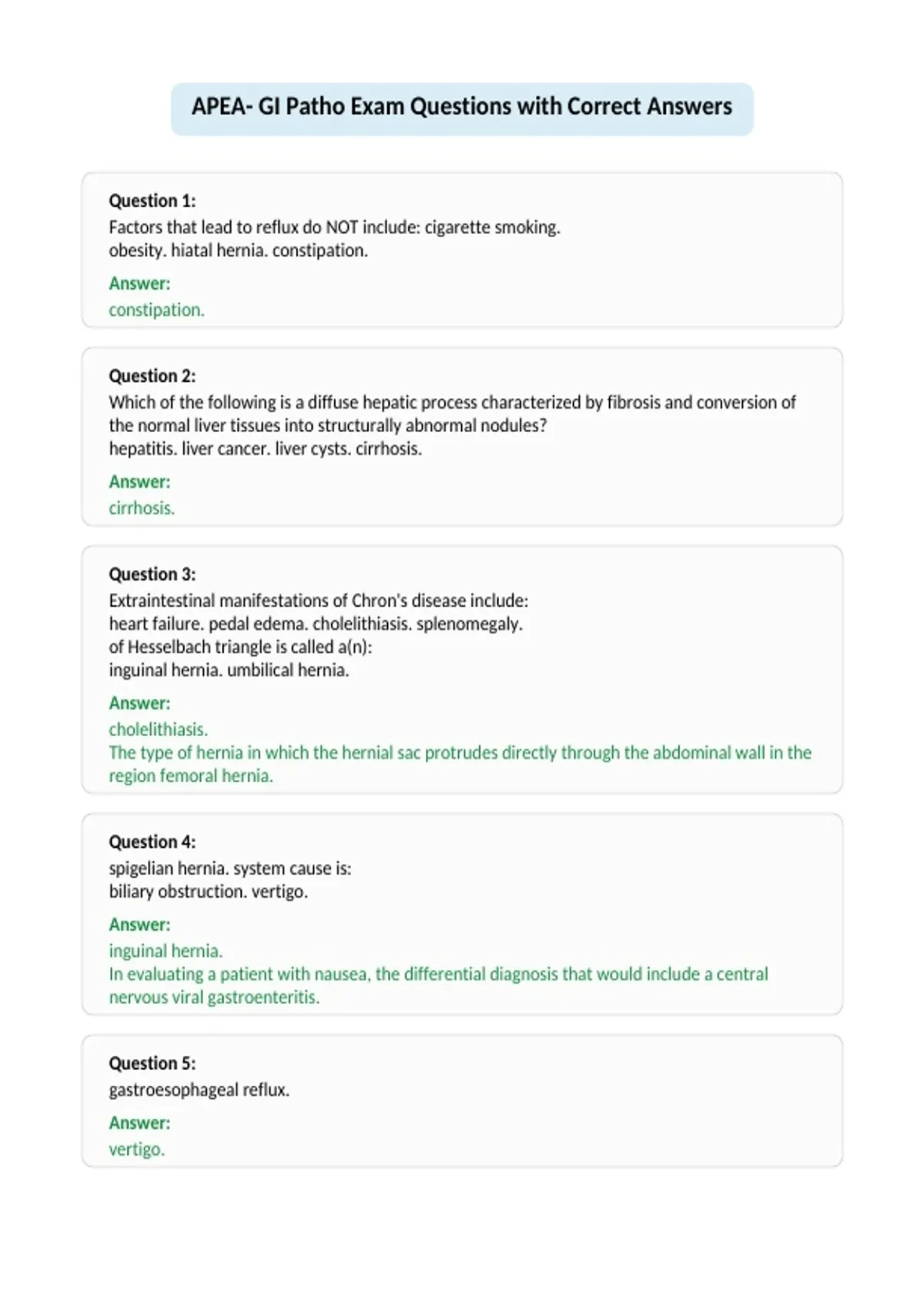Click the 'spigelian hernia. system cause is:' line
Screen dimensions: 924x1309
point(230,869)
